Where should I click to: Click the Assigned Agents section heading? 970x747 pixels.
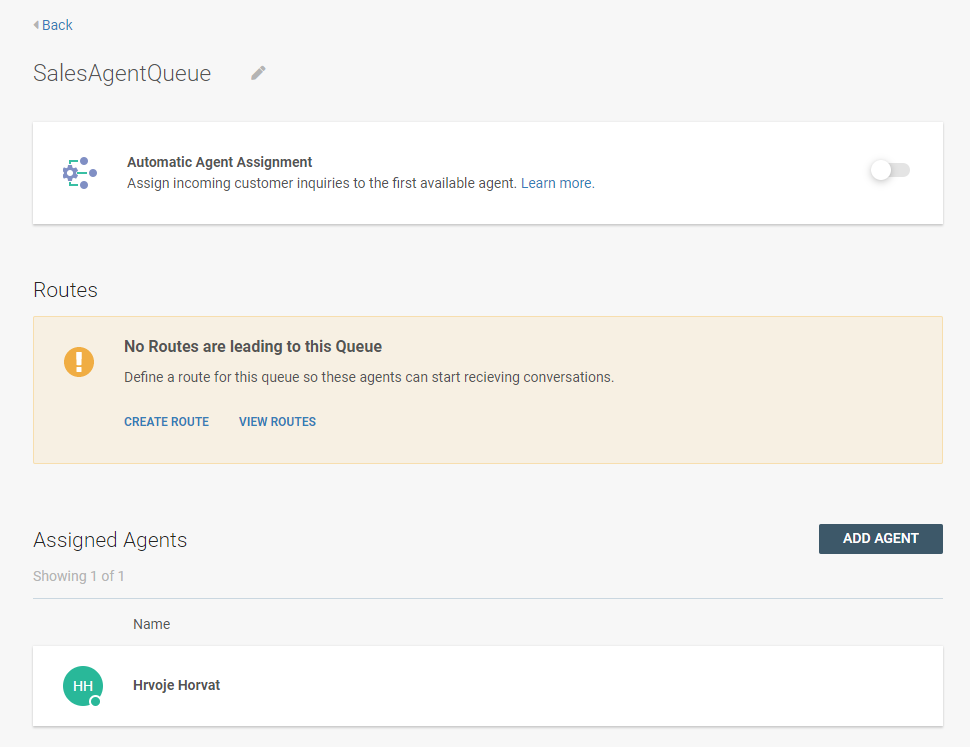(x=110, y=540)
